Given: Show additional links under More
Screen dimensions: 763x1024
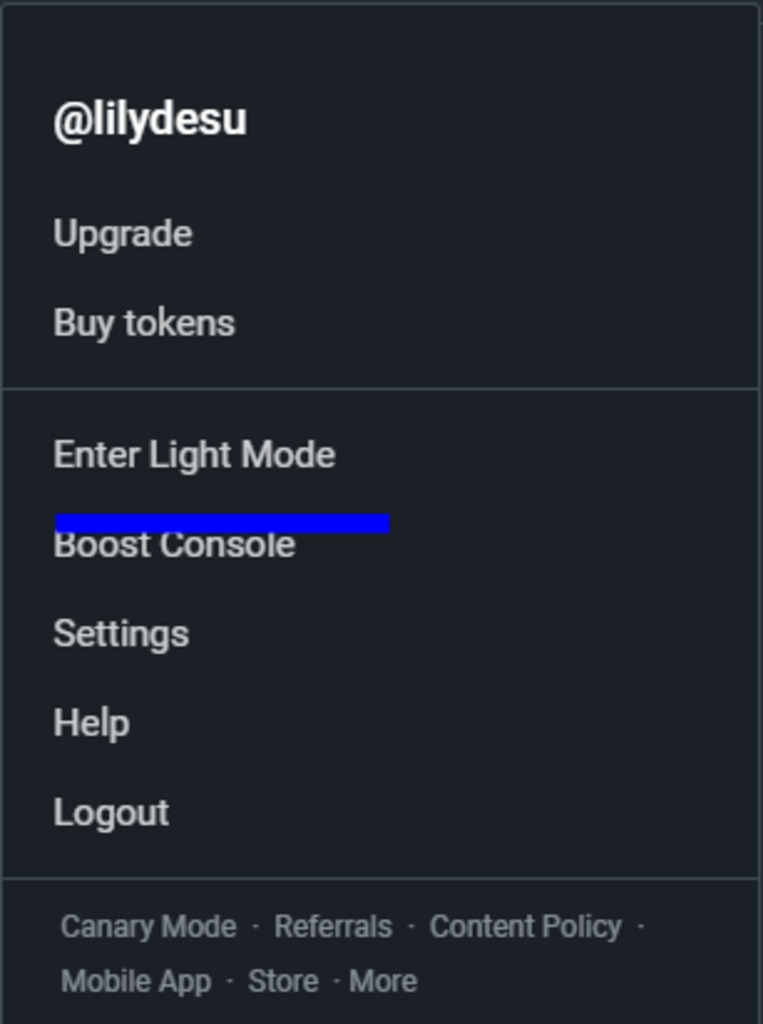Looking at the screenshot, I should [383, 981].
